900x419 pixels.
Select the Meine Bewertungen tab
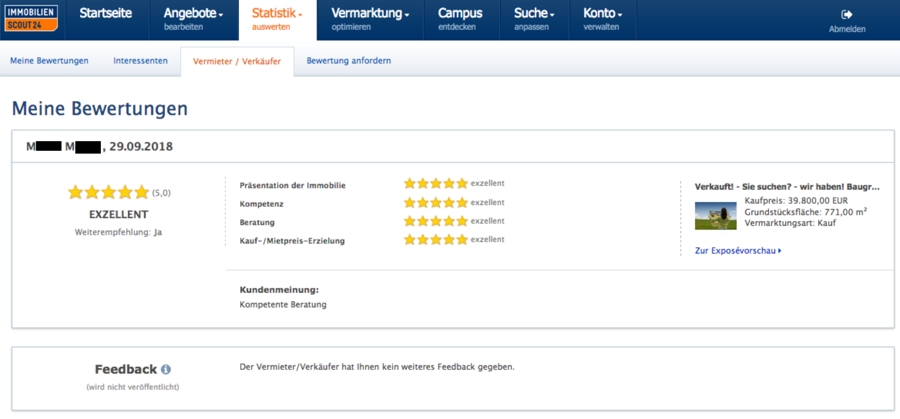click(x=49, y=60)
